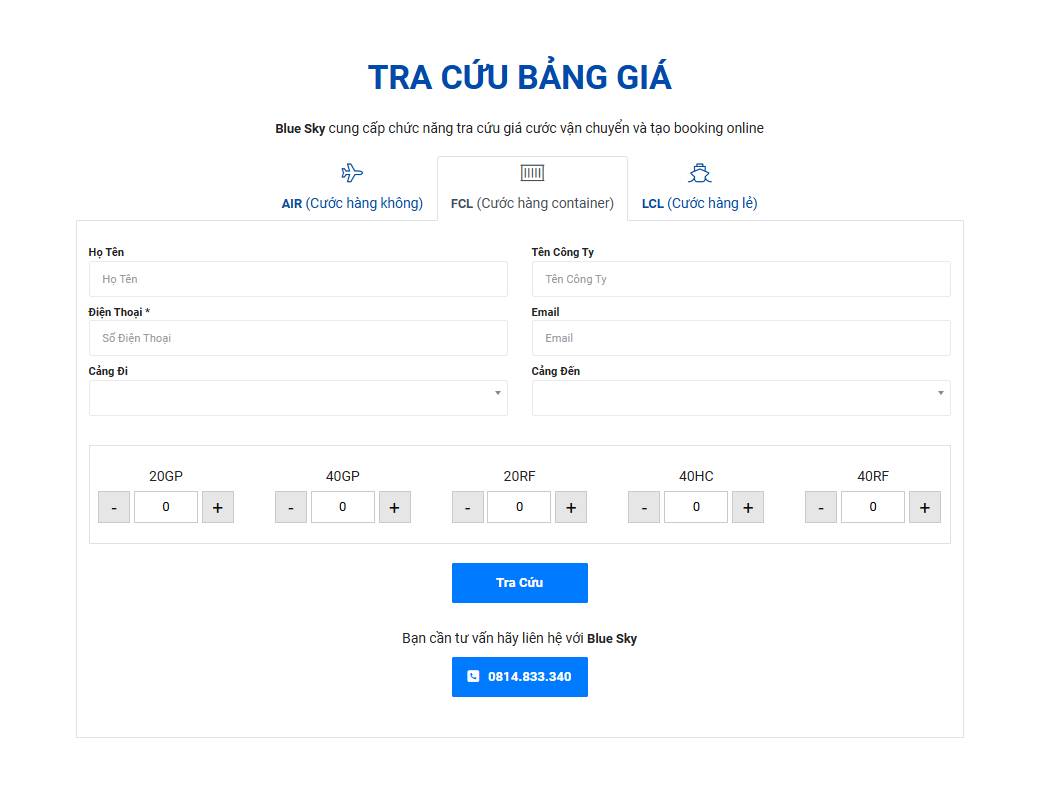The width and height of the screenshot is (1061, 796).
Task: Click the Tra Cứu button
Action: click(x=519, y=583)
